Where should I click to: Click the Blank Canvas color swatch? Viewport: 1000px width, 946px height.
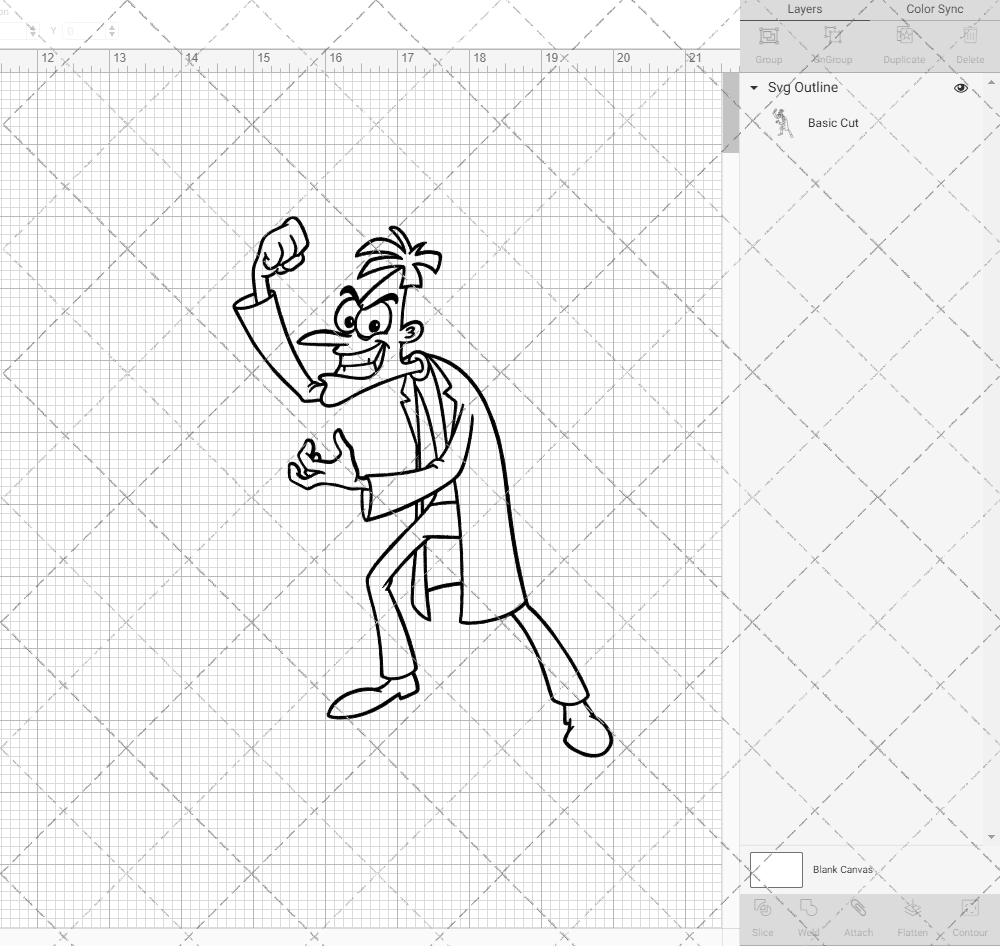pos(776,869)
